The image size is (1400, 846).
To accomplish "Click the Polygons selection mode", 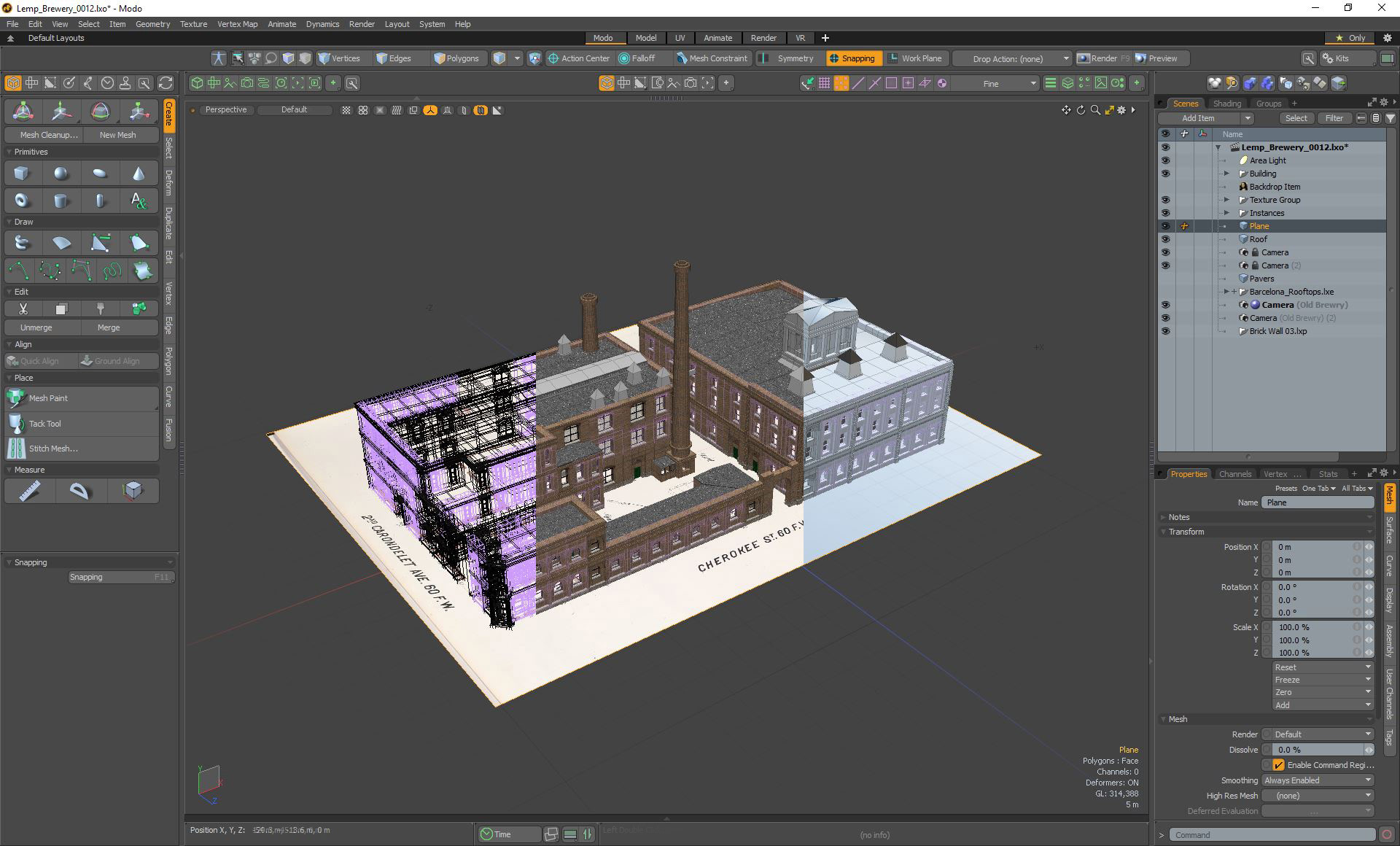I will (x=456, y=58).
